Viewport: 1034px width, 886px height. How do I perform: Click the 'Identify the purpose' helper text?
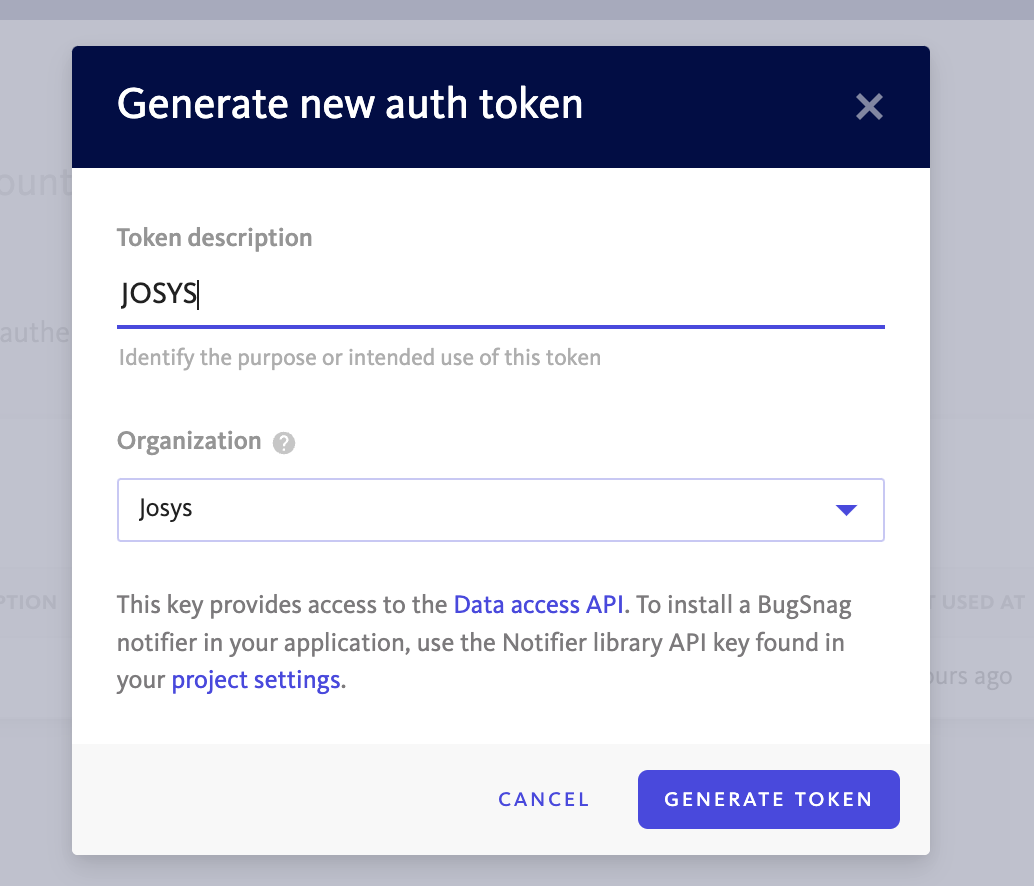click(360, 357)
